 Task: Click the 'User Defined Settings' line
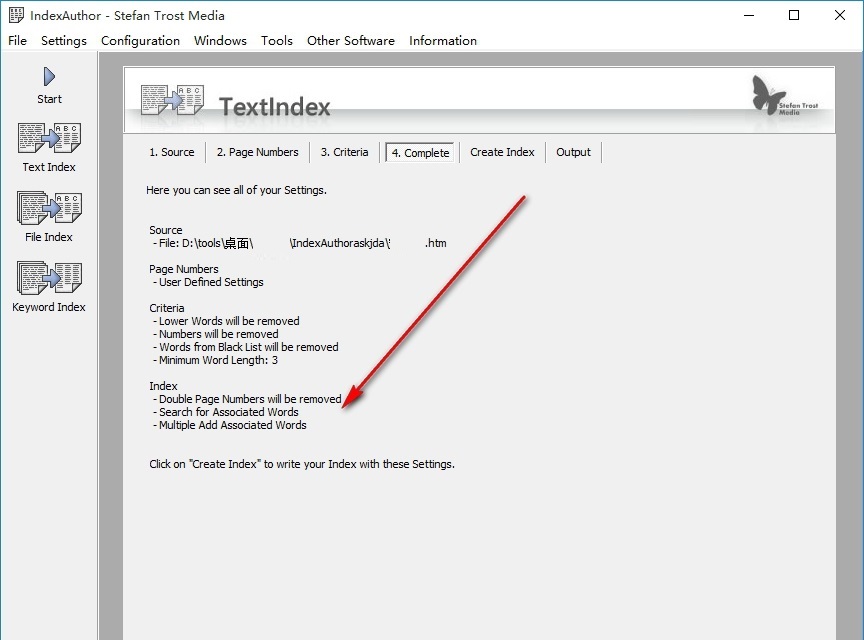[x=208, y=282]
